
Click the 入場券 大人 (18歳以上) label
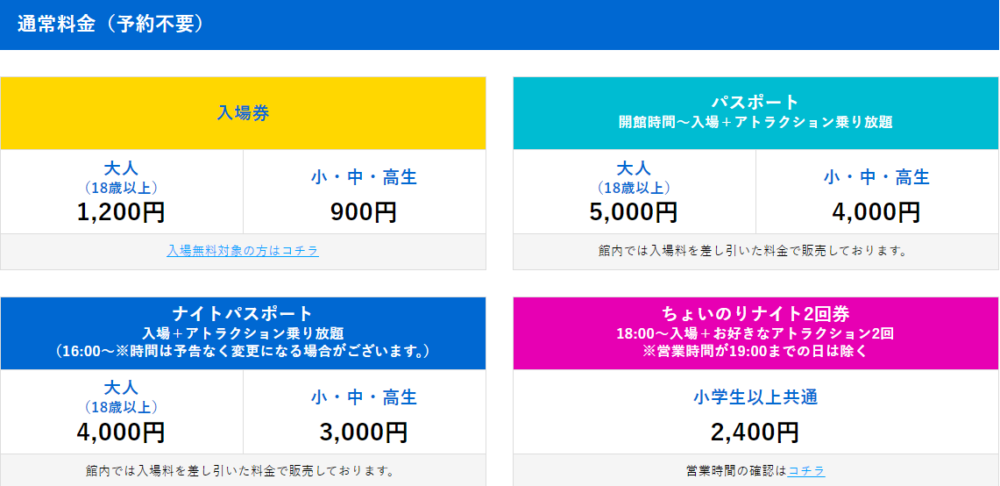pos(121,177)
